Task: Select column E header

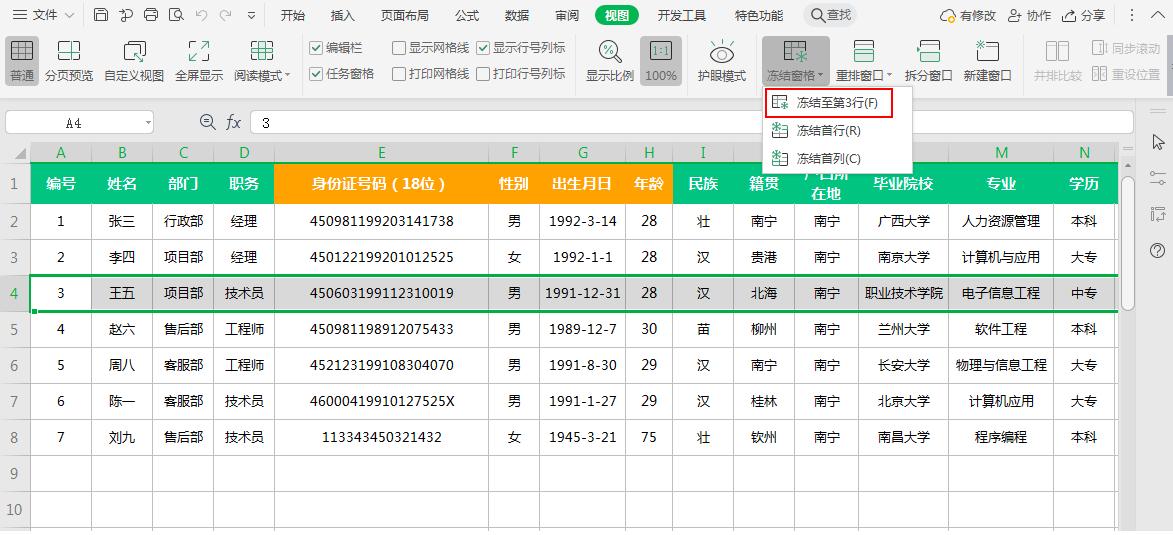Action: click(382, 153)
